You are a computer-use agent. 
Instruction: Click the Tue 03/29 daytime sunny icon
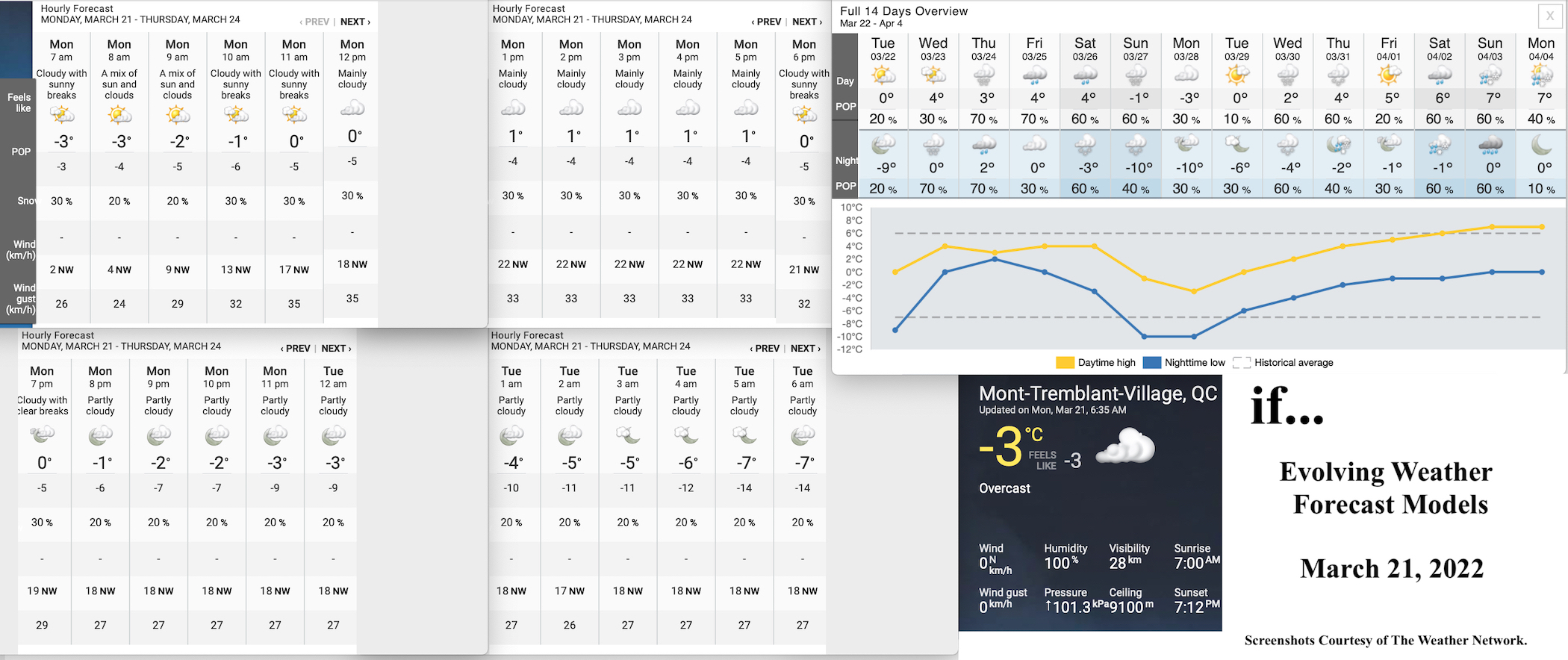pyautogui.click(x=1237, y=75)
